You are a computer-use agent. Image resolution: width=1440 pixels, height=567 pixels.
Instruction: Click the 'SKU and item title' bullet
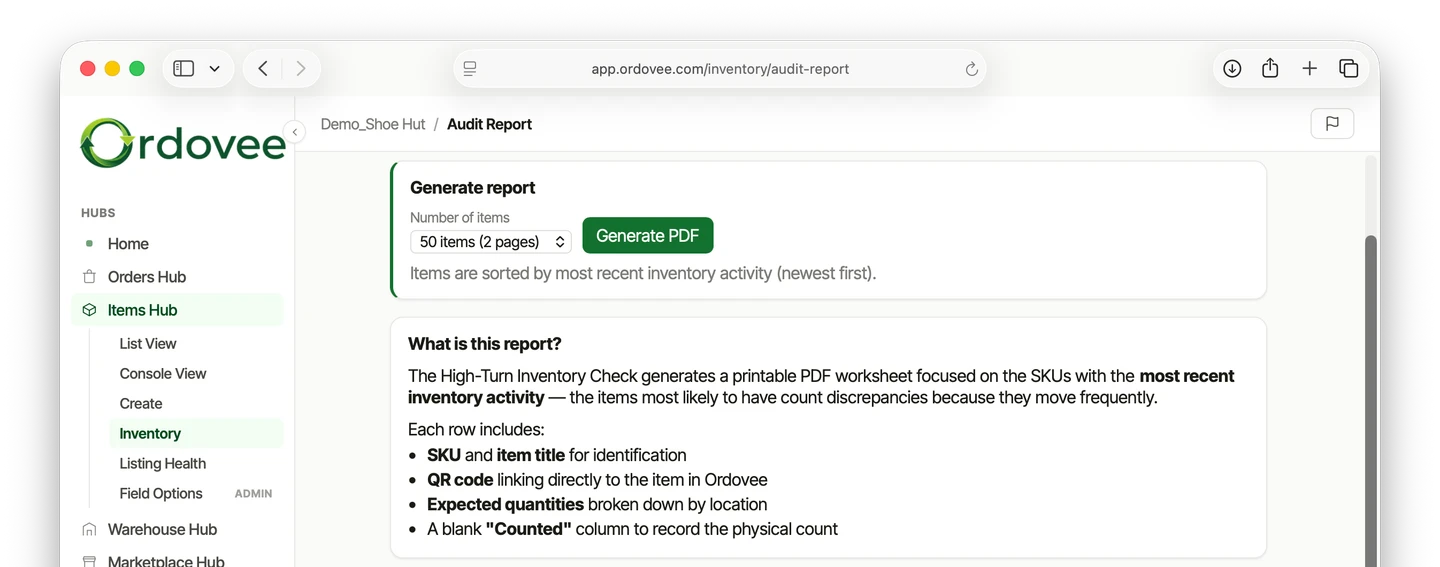point(557,455)
